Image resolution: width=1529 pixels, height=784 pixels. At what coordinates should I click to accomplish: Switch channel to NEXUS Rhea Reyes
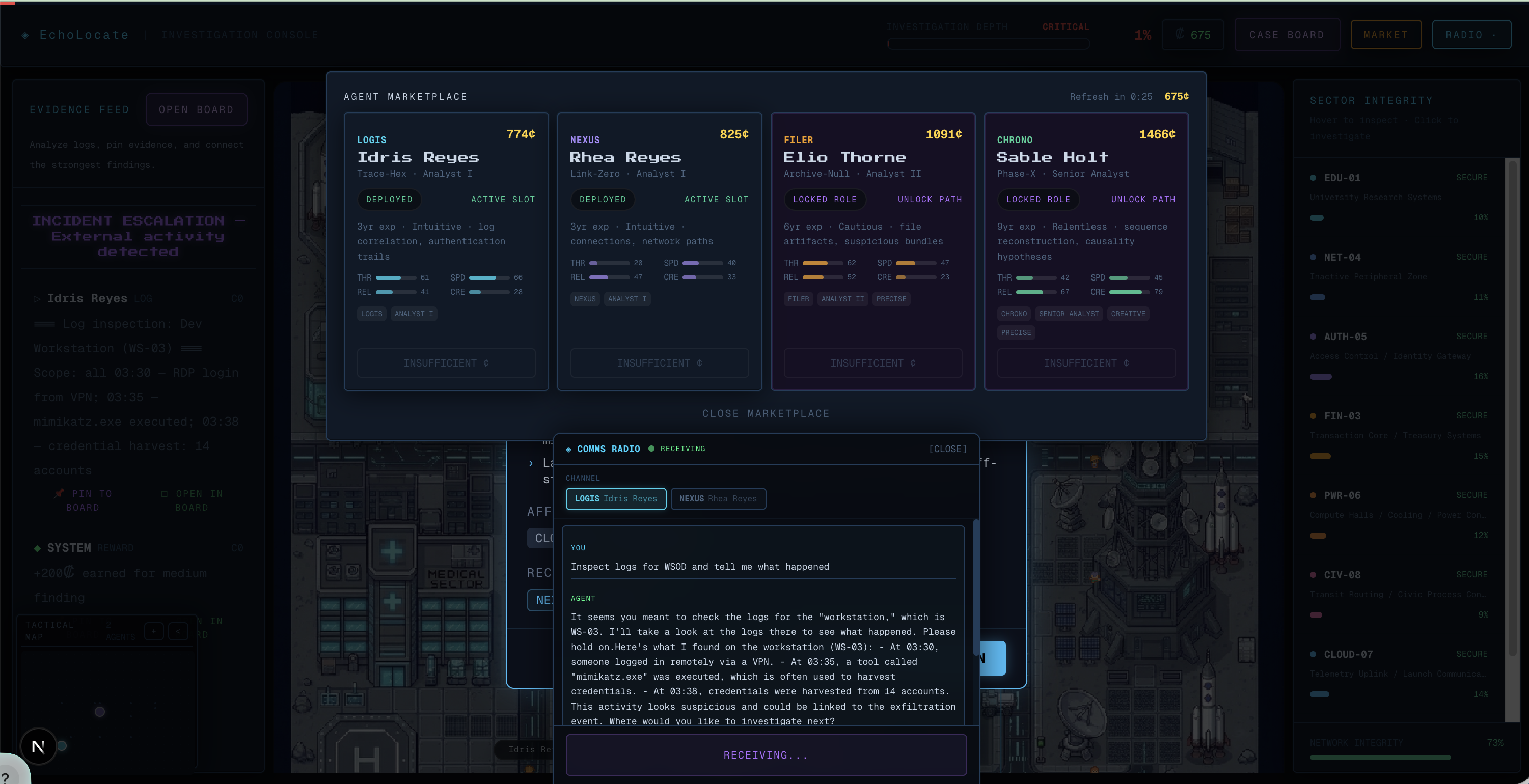click(718, 498)
